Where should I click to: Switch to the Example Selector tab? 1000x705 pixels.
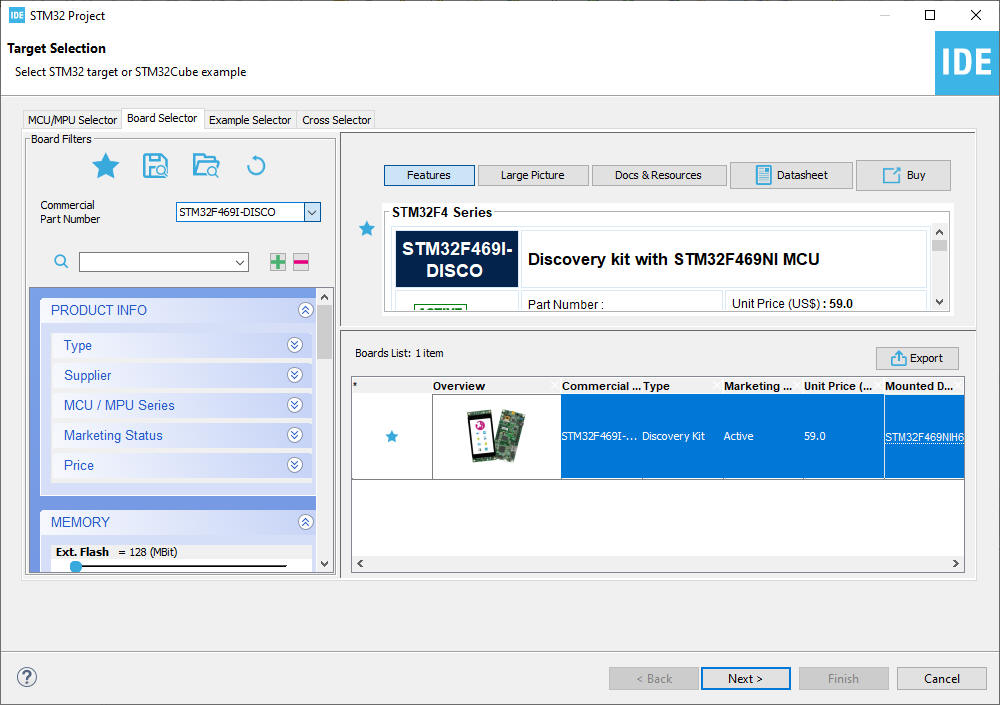[250, 120]
